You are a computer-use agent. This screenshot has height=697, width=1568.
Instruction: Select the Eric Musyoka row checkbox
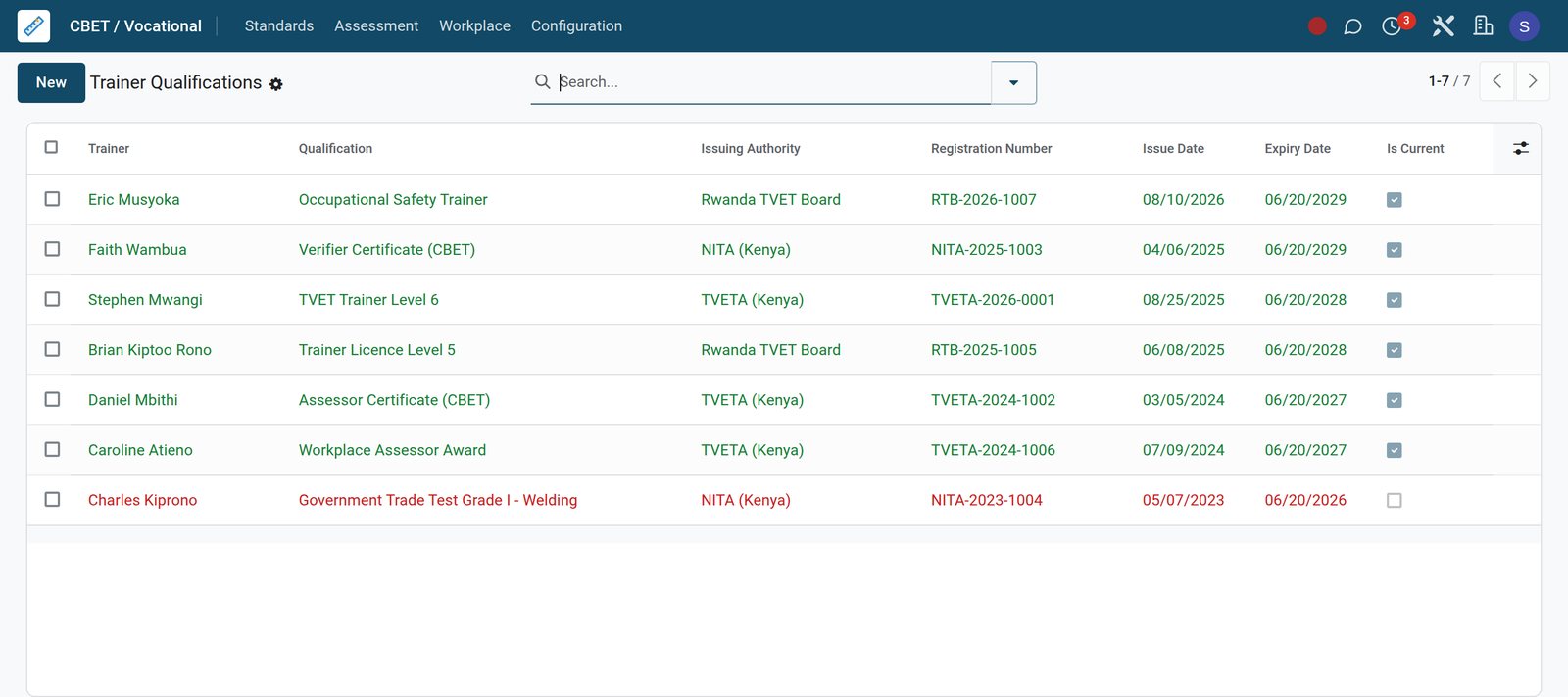click(52, 199)
